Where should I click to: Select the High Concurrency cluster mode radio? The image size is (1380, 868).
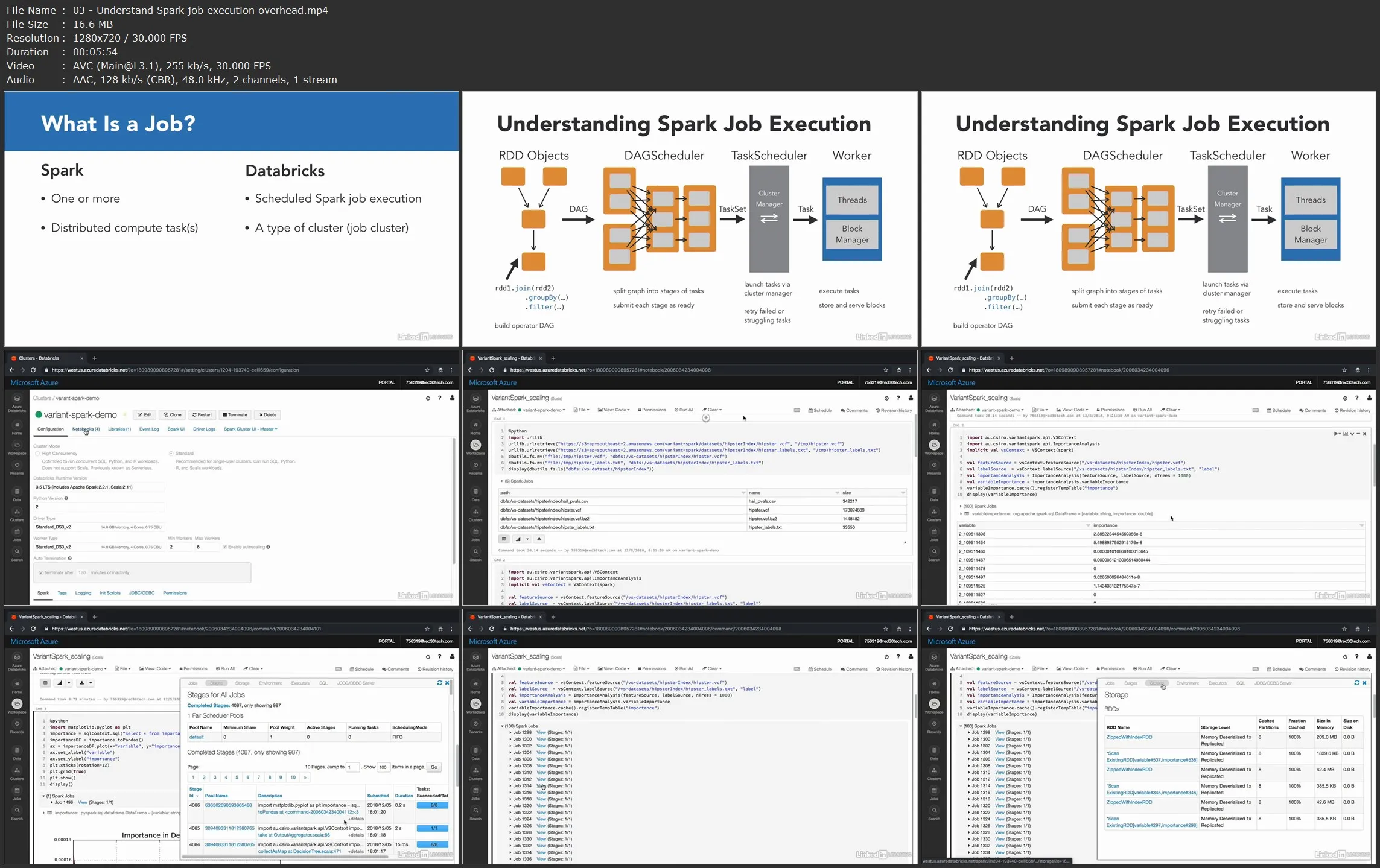tap(37, 454)
